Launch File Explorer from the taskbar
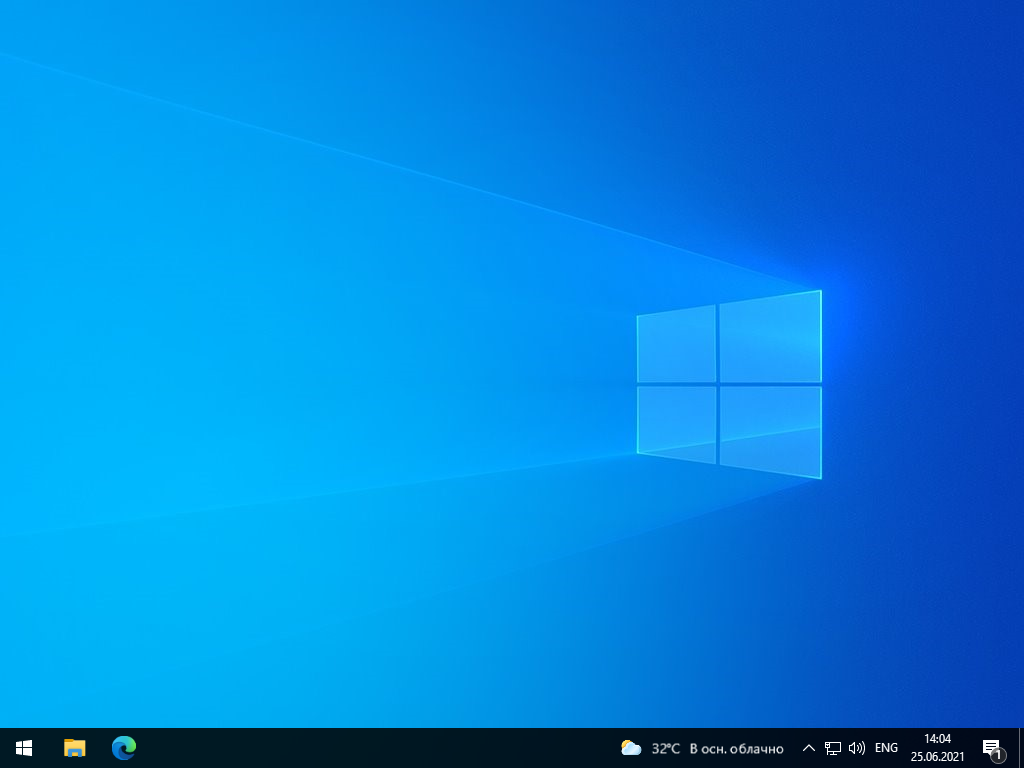The height and width of the screenshot is (768, 1024). click(x=74, y=748)
